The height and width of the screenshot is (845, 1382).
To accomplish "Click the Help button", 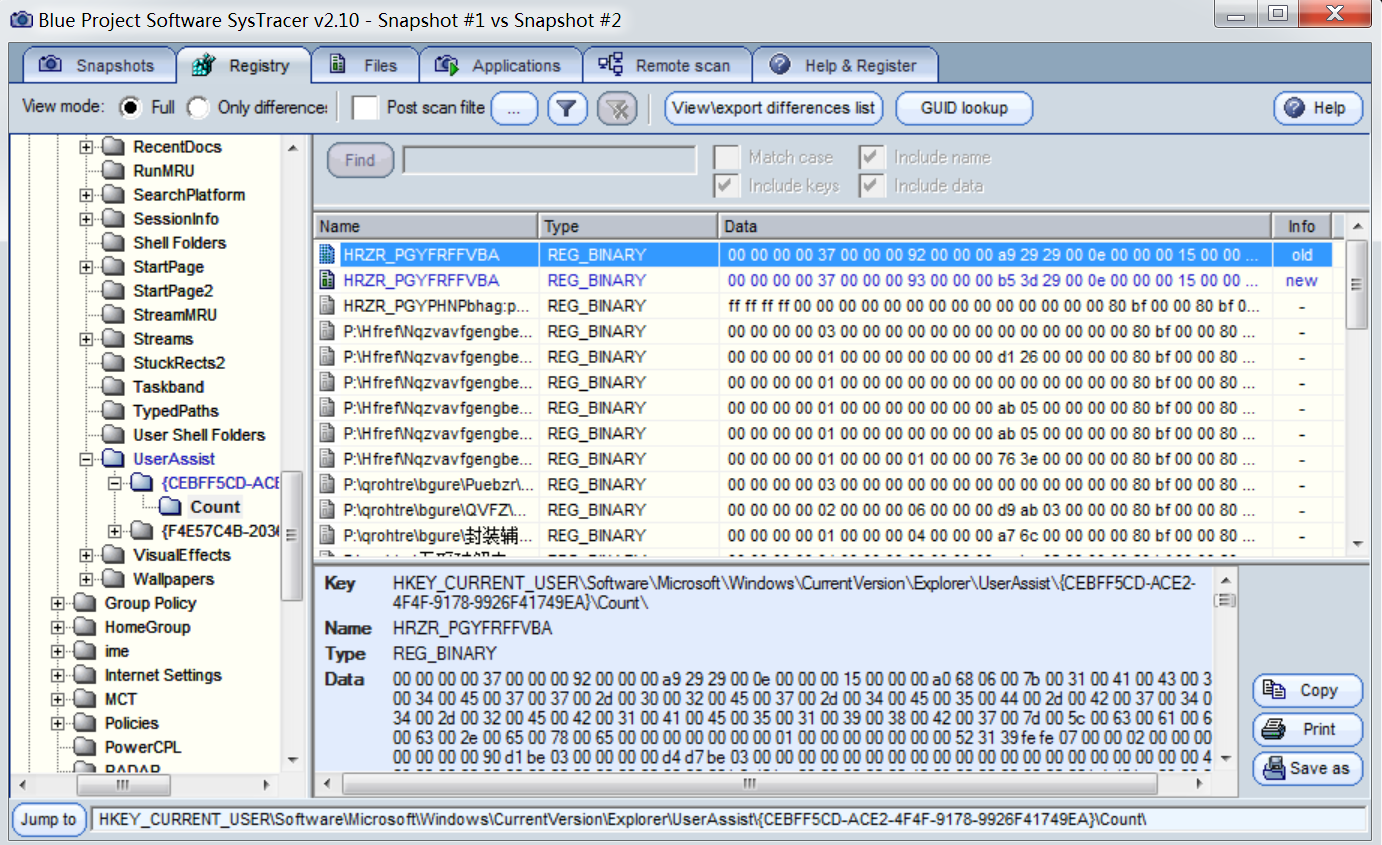I will (1318, 108).
